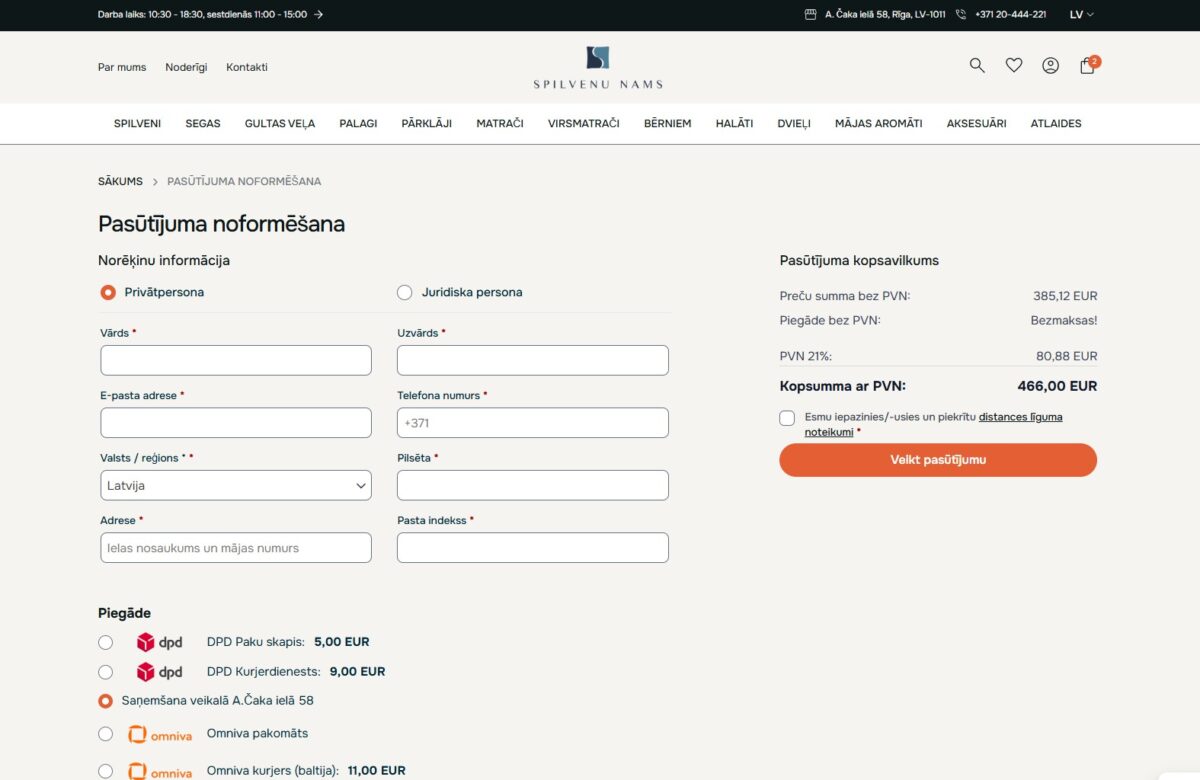Switch to the ATLAIDES section
This screenshot has width=1200, height=780.
[1056, 123]
